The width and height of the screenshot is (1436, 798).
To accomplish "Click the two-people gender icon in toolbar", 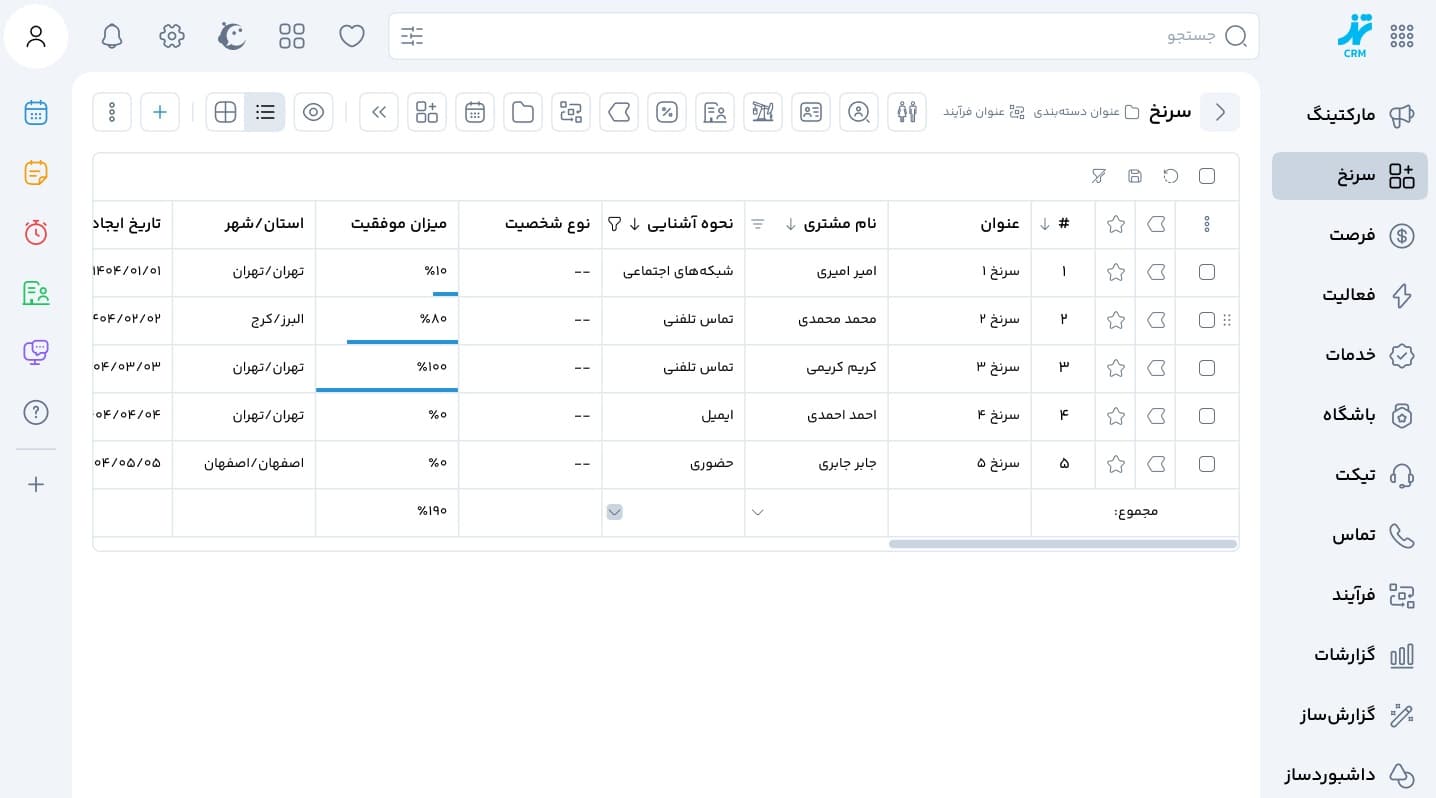I will click(x=907, y=112).
